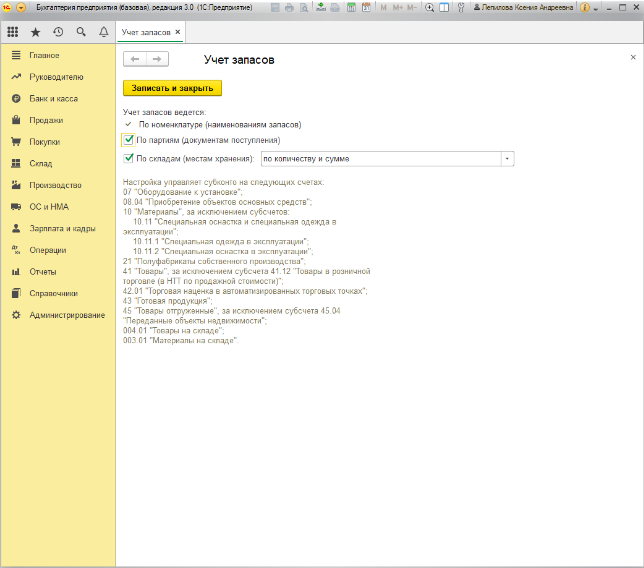Click text 07 "Оборудование к установке"
This screenshot has height=568, width=644.
(182, 192)
